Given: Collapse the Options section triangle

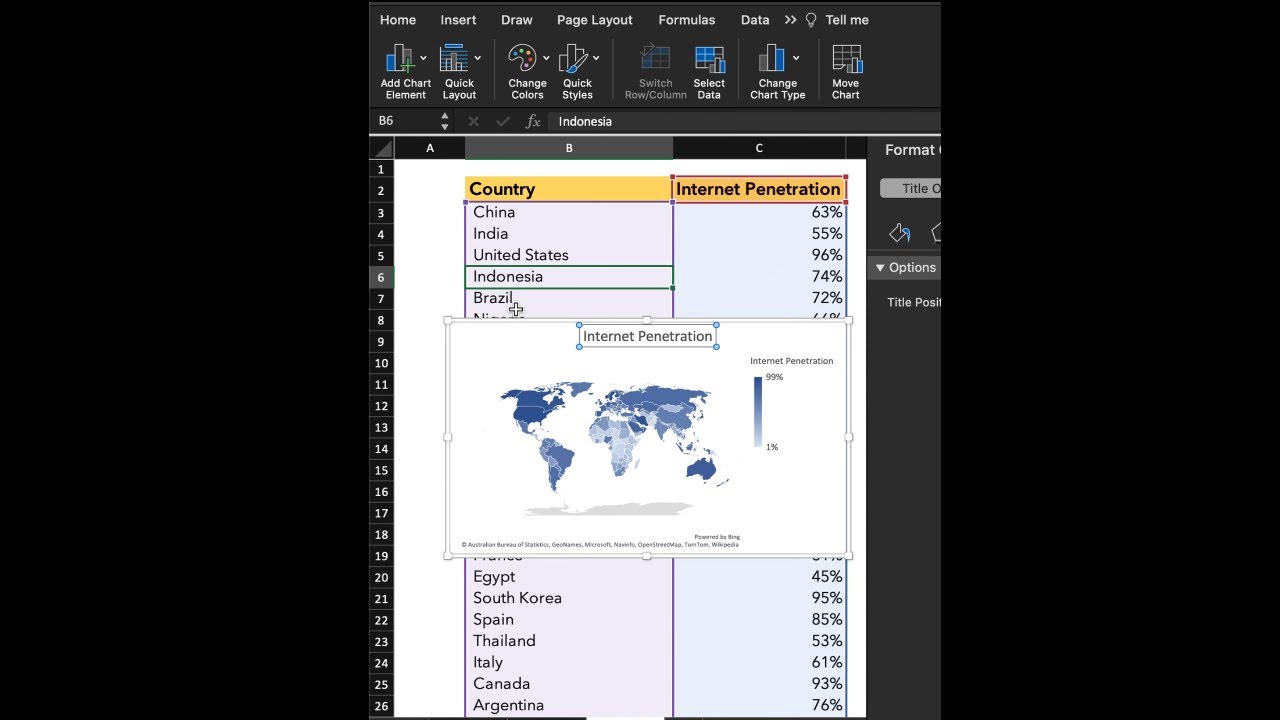Looking at the screenshot, I should coord(880,268).
